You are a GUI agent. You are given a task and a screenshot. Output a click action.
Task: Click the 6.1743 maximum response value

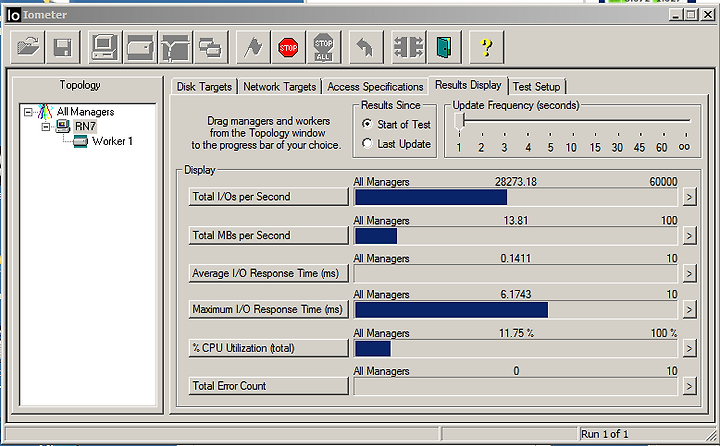516,294
